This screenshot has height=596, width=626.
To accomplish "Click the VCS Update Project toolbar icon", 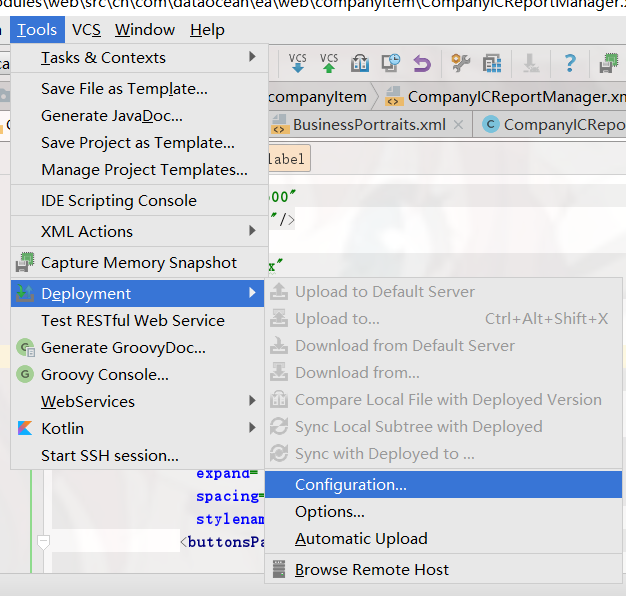I will 298,63.
